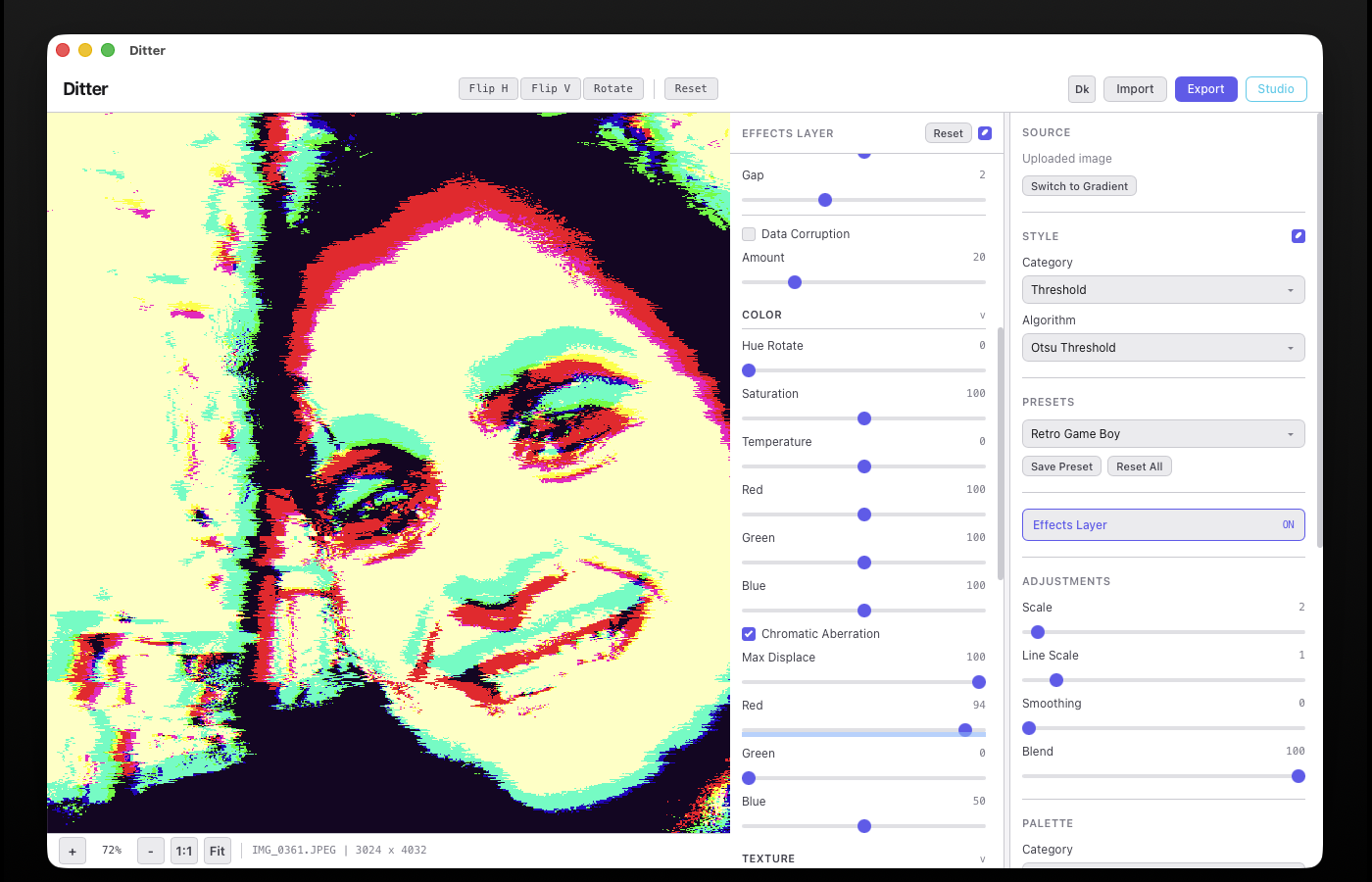Toggle dark mode with Dk button

pos(1082,89)
